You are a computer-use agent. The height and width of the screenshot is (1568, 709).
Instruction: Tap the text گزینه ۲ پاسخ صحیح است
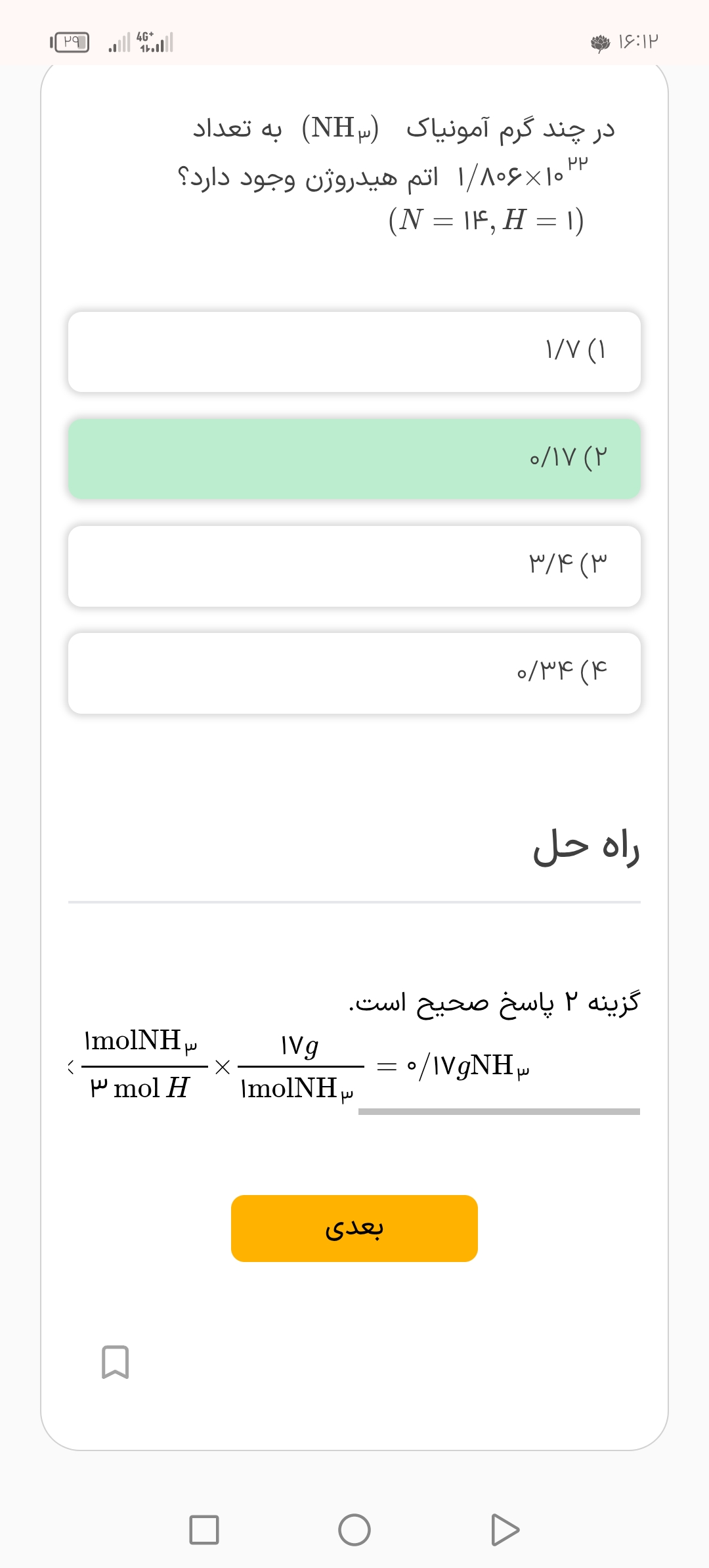tap(494, 1003)
